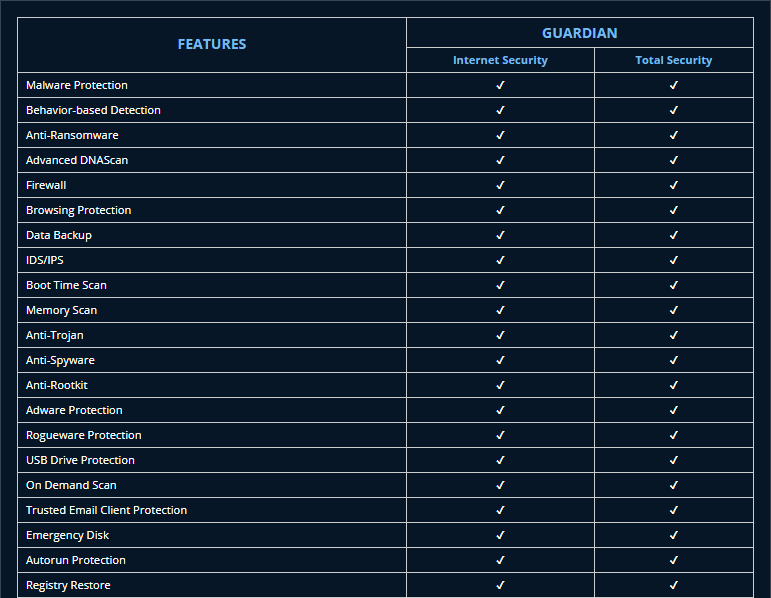The height and width of the screenshot is (598, 771).
Task: Click Total Security checkmark for Anti-Spyware
Action: coord(674,360)
